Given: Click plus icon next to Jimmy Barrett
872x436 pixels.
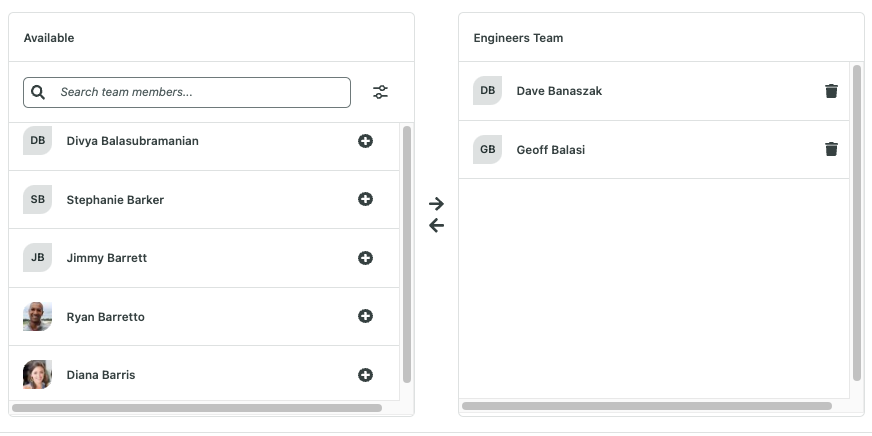Looking at the screenshot, I should pos(365,258).
